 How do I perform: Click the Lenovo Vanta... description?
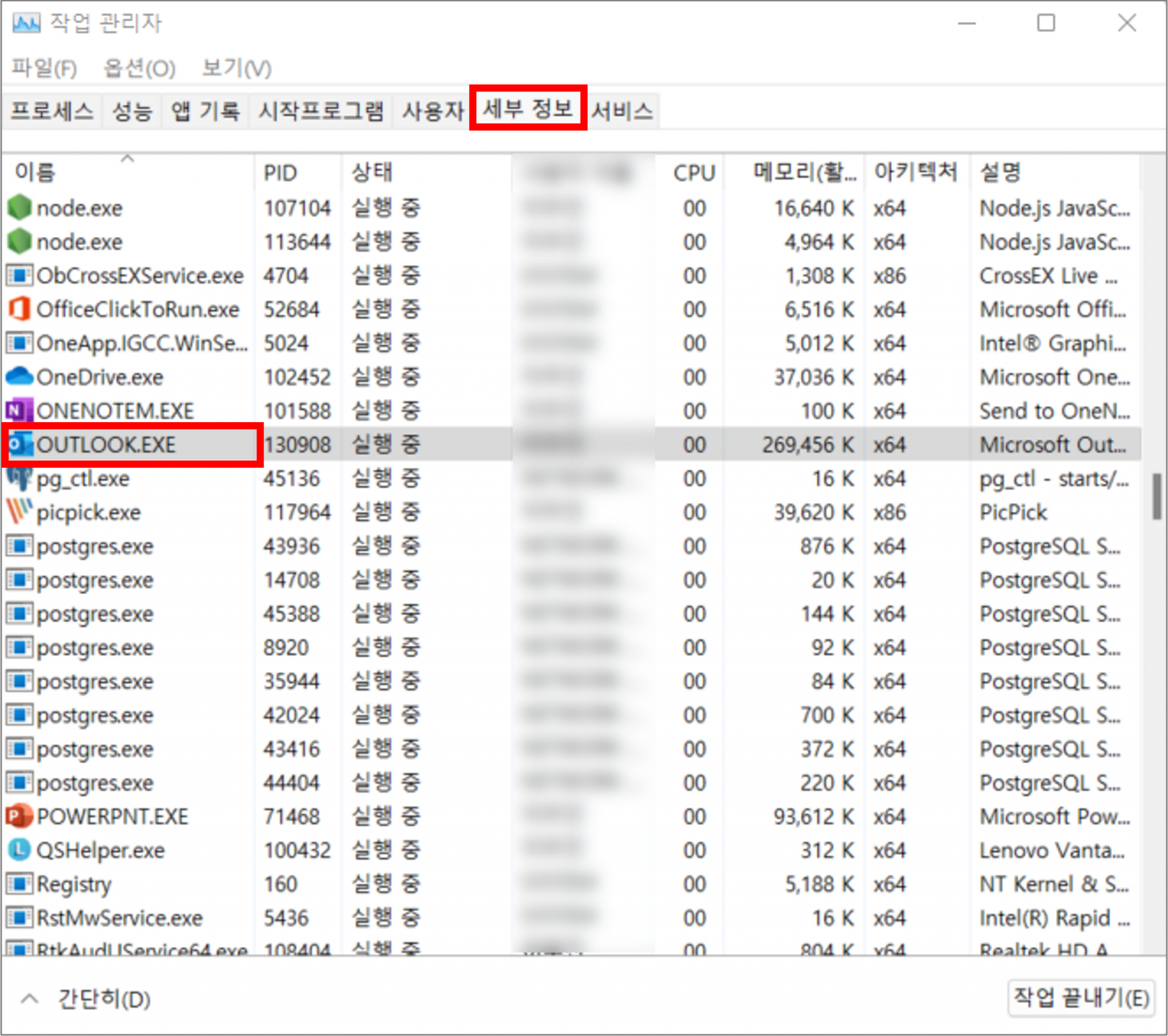tap(1052, 850)
